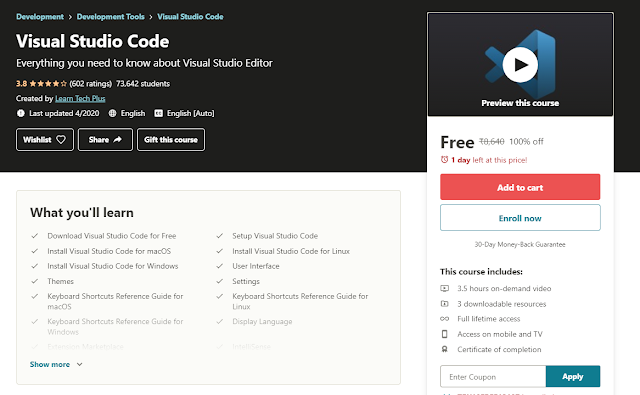
Task: Click the chevron beside Show more
Action: (80, 364)
